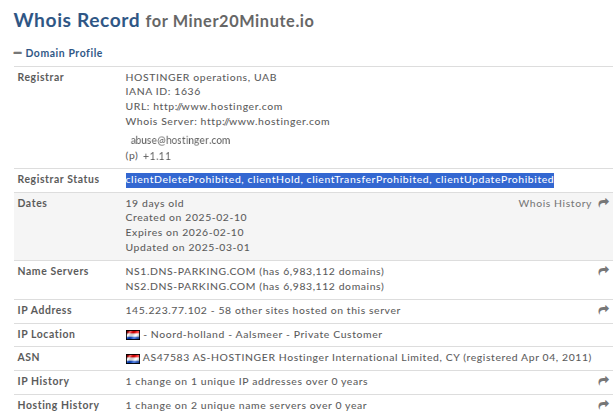615x413 pixels.
Task: Click '1 change on 1 unique IP addresses'
Action: (x=246, y=382)
